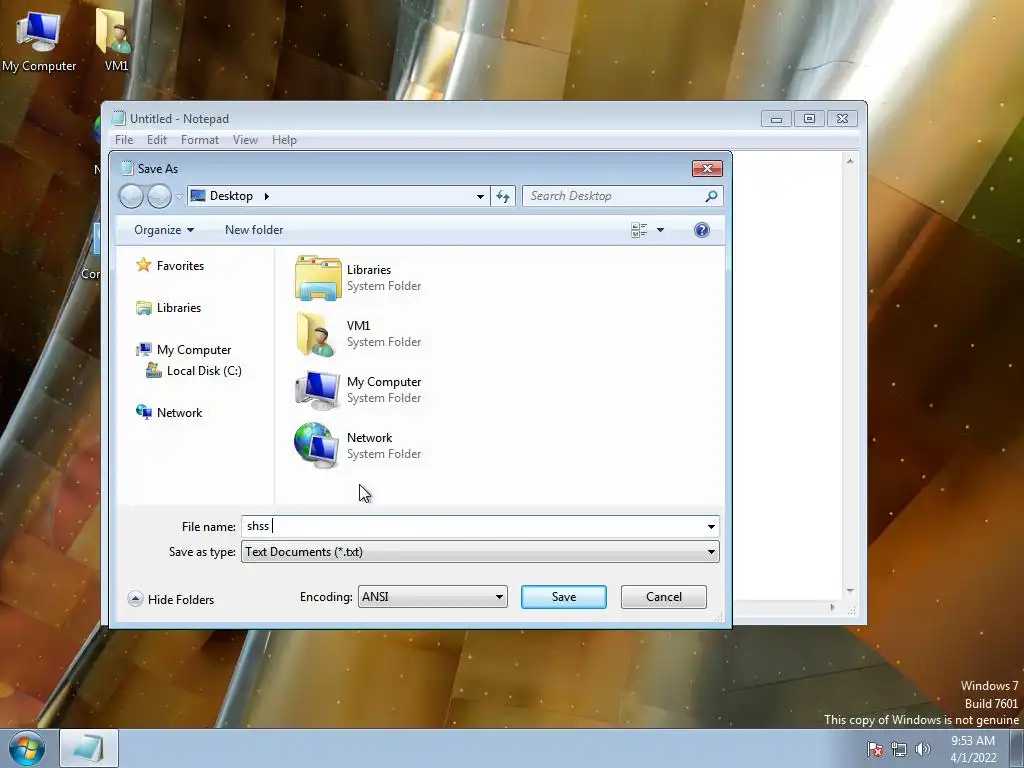The height and width of the screenshot is (768, 1024).
Task: Click the Local Disk (C:) label in sidebar
Action: tap(204, 370)
